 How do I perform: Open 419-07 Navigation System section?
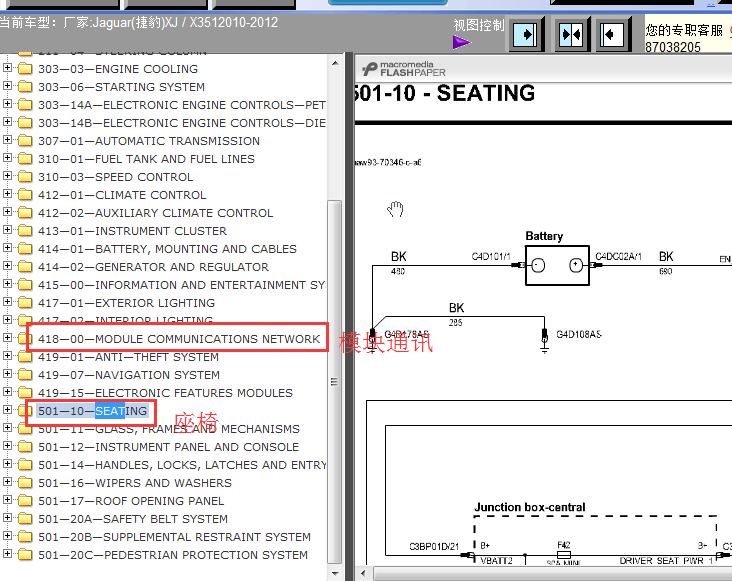pyautogui.click(x=129, y=375)
